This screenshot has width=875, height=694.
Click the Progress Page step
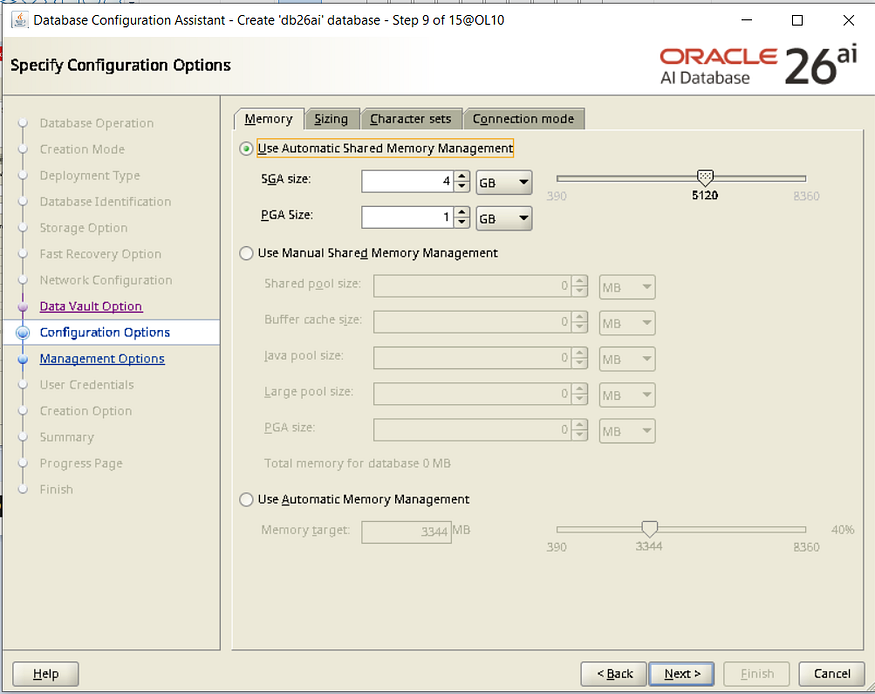[x=81, y=464]
